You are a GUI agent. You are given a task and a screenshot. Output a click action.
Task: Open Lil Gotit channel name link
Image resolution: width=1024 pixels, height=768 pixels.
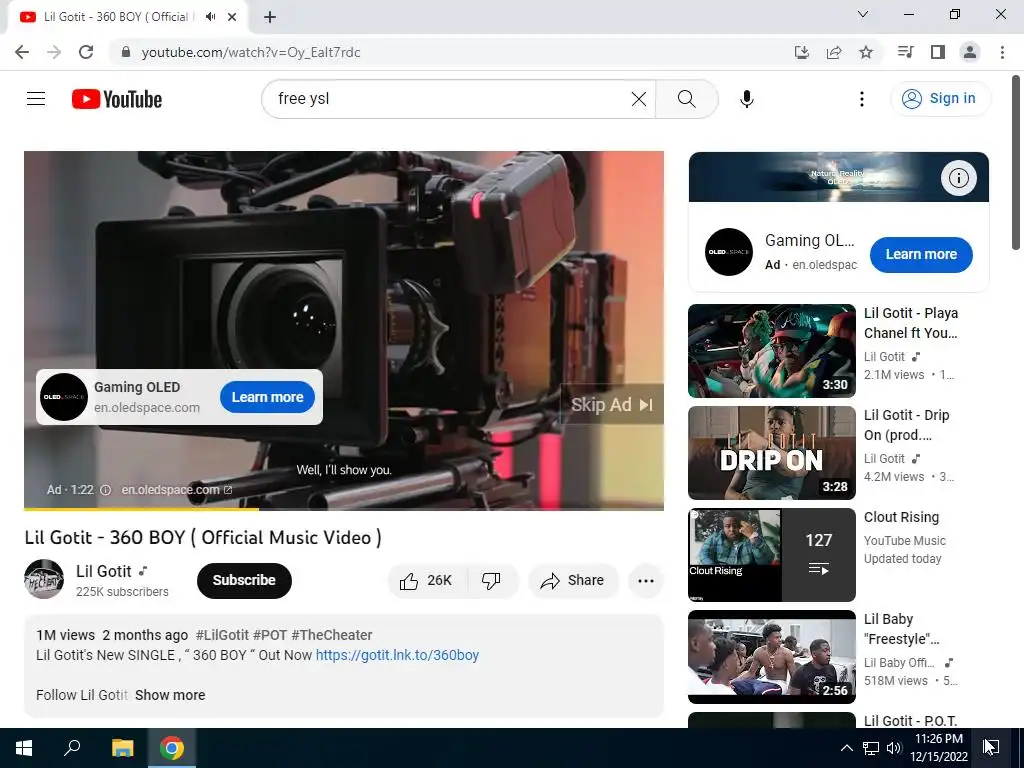point(104,571)
